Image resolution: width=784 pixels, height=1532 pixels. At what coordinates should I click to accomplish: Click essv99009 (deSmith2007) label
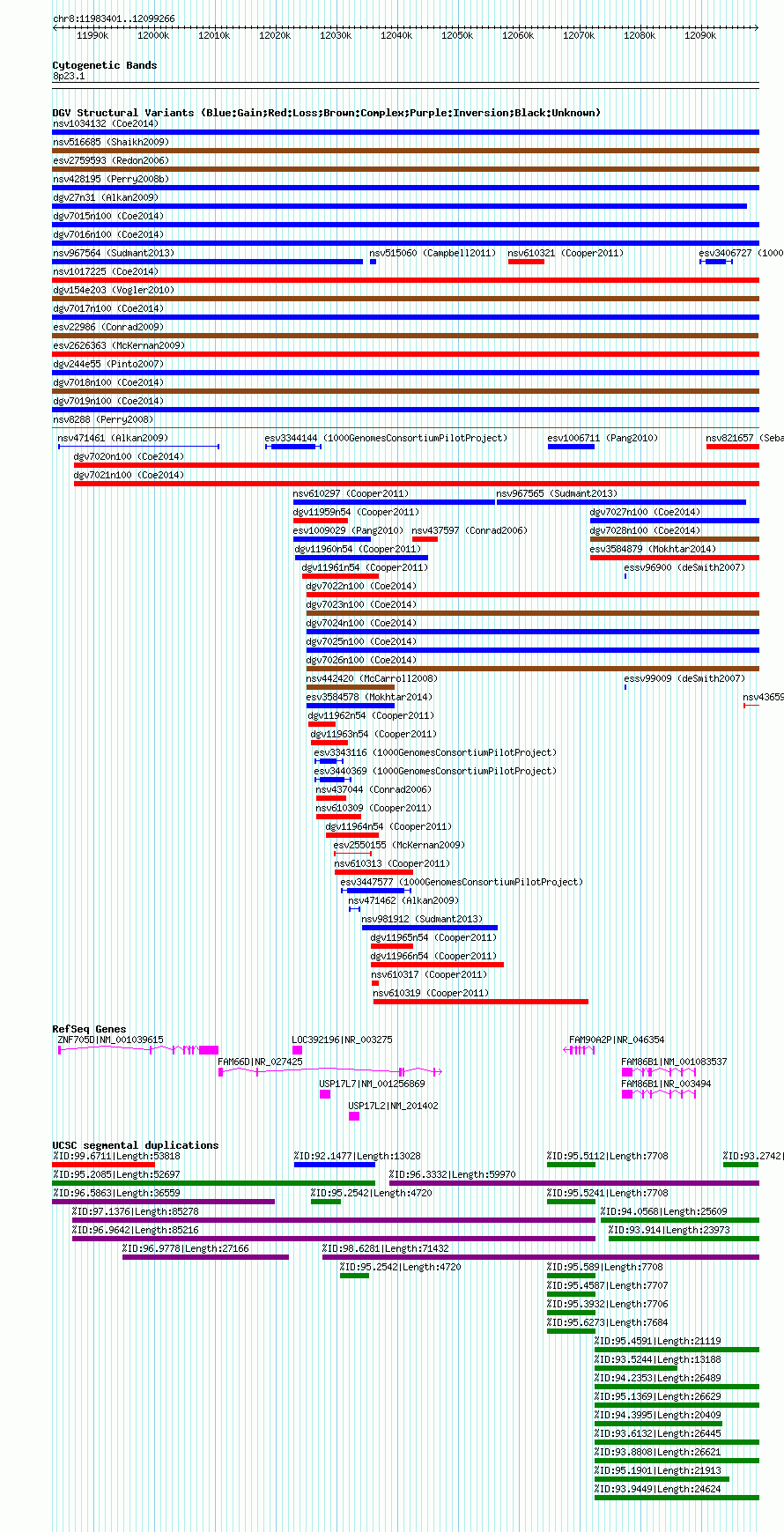coord(684,678)
